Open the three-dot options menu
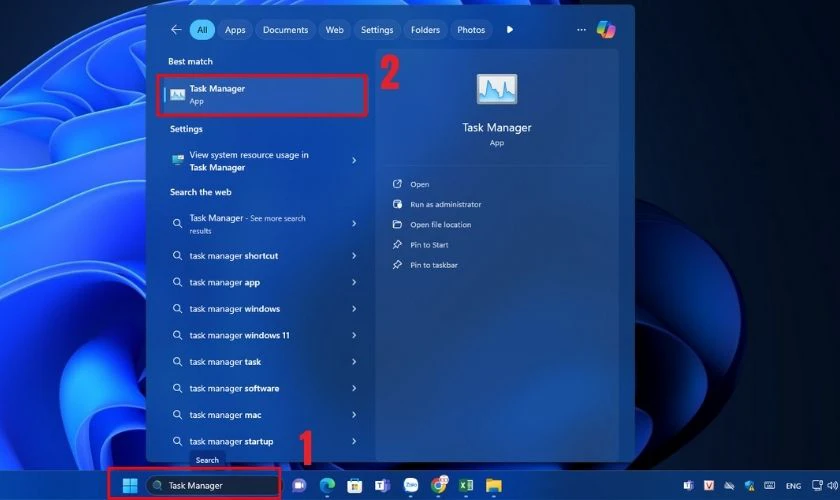The width and height of the screenshot is (840, 500). (581, 29)
